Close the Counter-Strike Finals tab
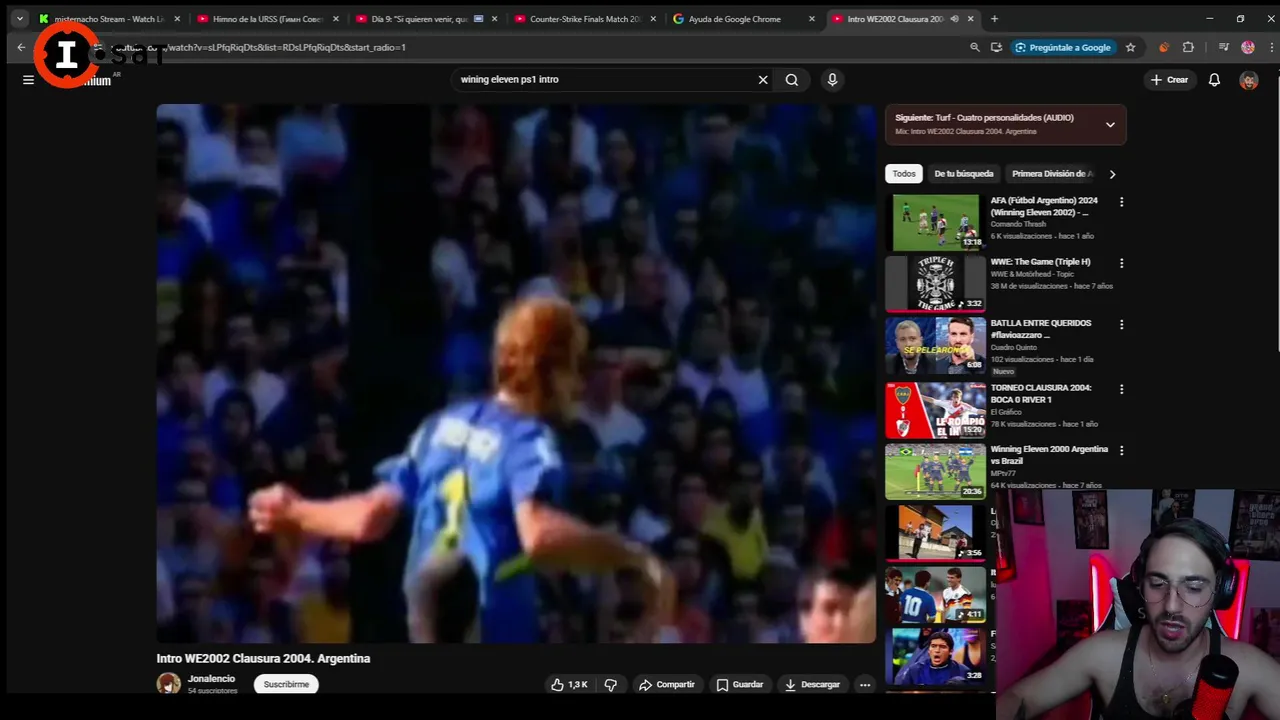Screen dimensions: 1280x720 (654, 19)
